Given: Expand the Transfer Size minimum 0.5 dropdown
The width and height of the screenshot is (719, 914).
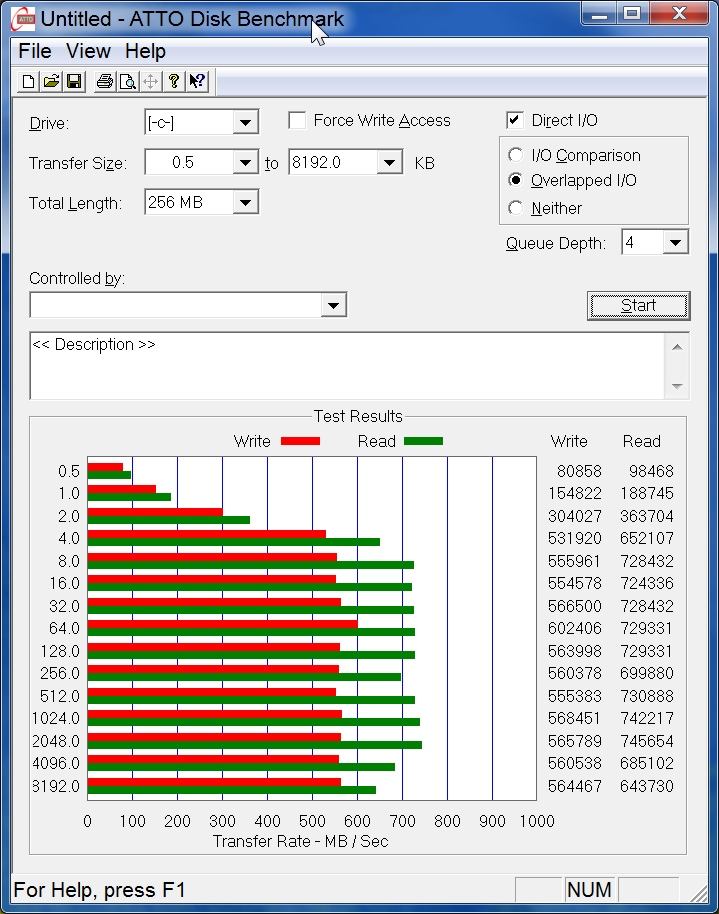Looking at the screenshot, I should 245,162.
